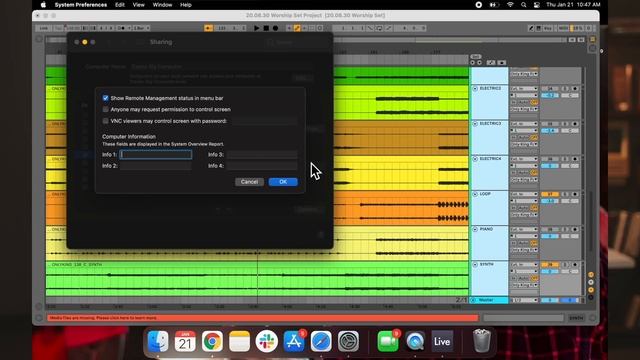Click the Set locator button
This screenshot has width=640, height=360.
point(476,57)
